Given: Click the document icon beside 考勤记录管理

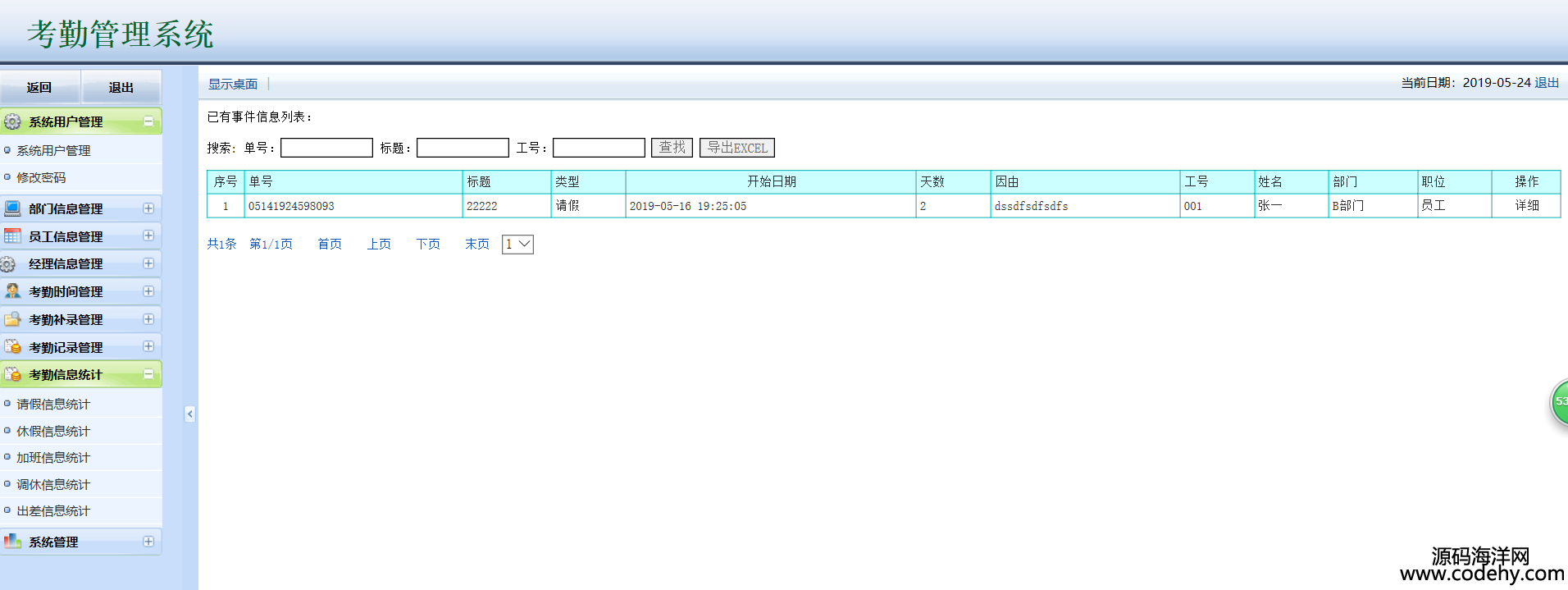Looking at the screenshot, I should 12,347.
